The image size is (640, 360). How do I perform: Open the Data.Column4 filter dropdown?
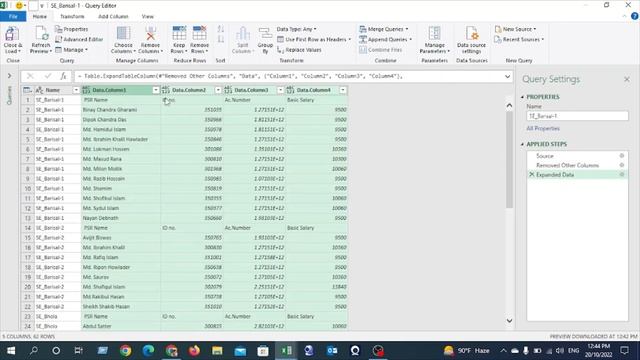[x=343, y=90]
